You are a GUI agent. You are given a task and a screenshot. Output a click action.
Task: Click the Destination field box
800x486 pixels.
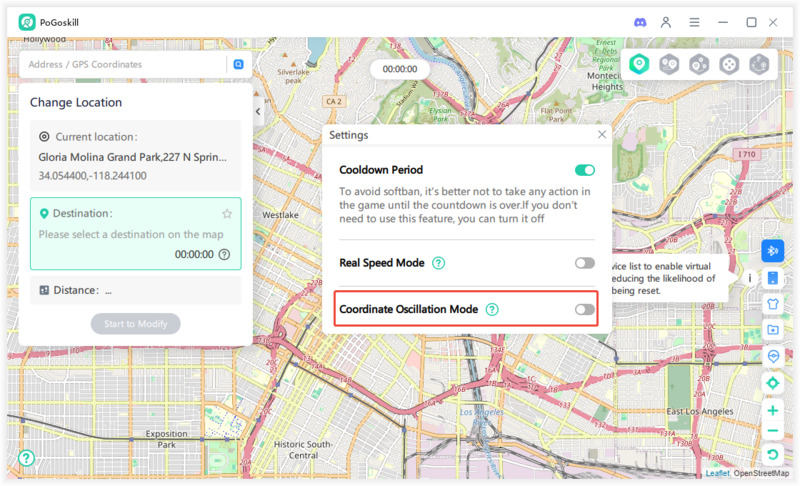point(136,234)
